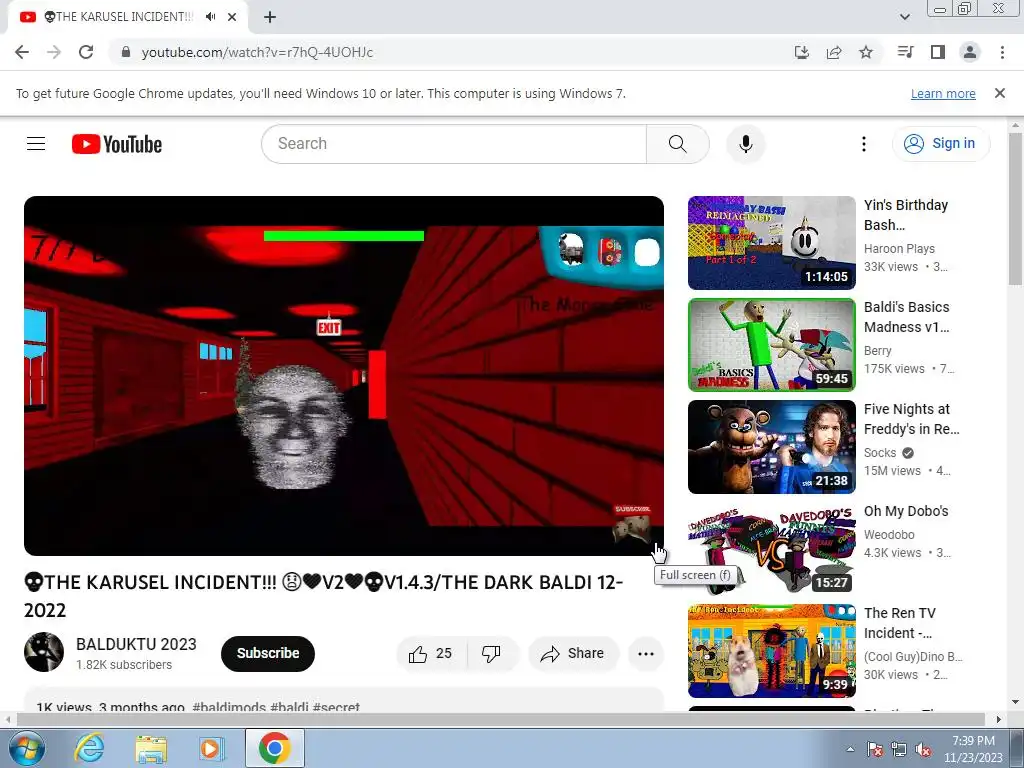This screenshot has width=1024, height=768.
Task: Open Windows Explorer from taskbar
Action: pos(151,748)
